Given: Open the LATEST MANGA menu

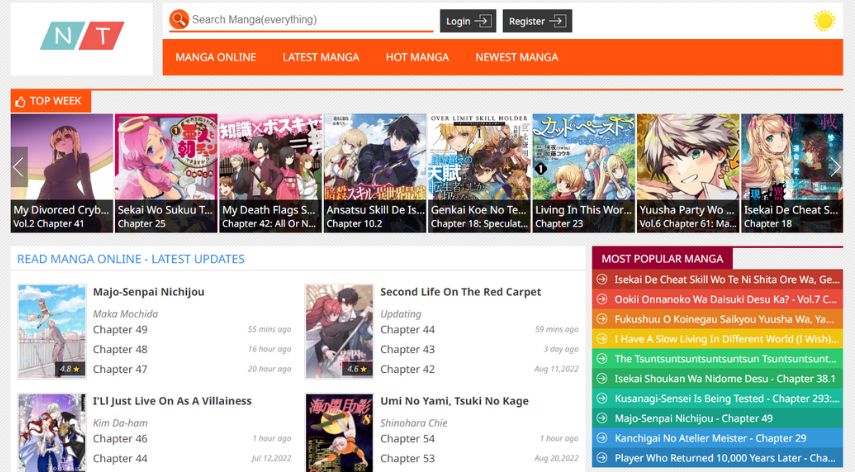Looking at the screenshot, I should coord(321,57).
